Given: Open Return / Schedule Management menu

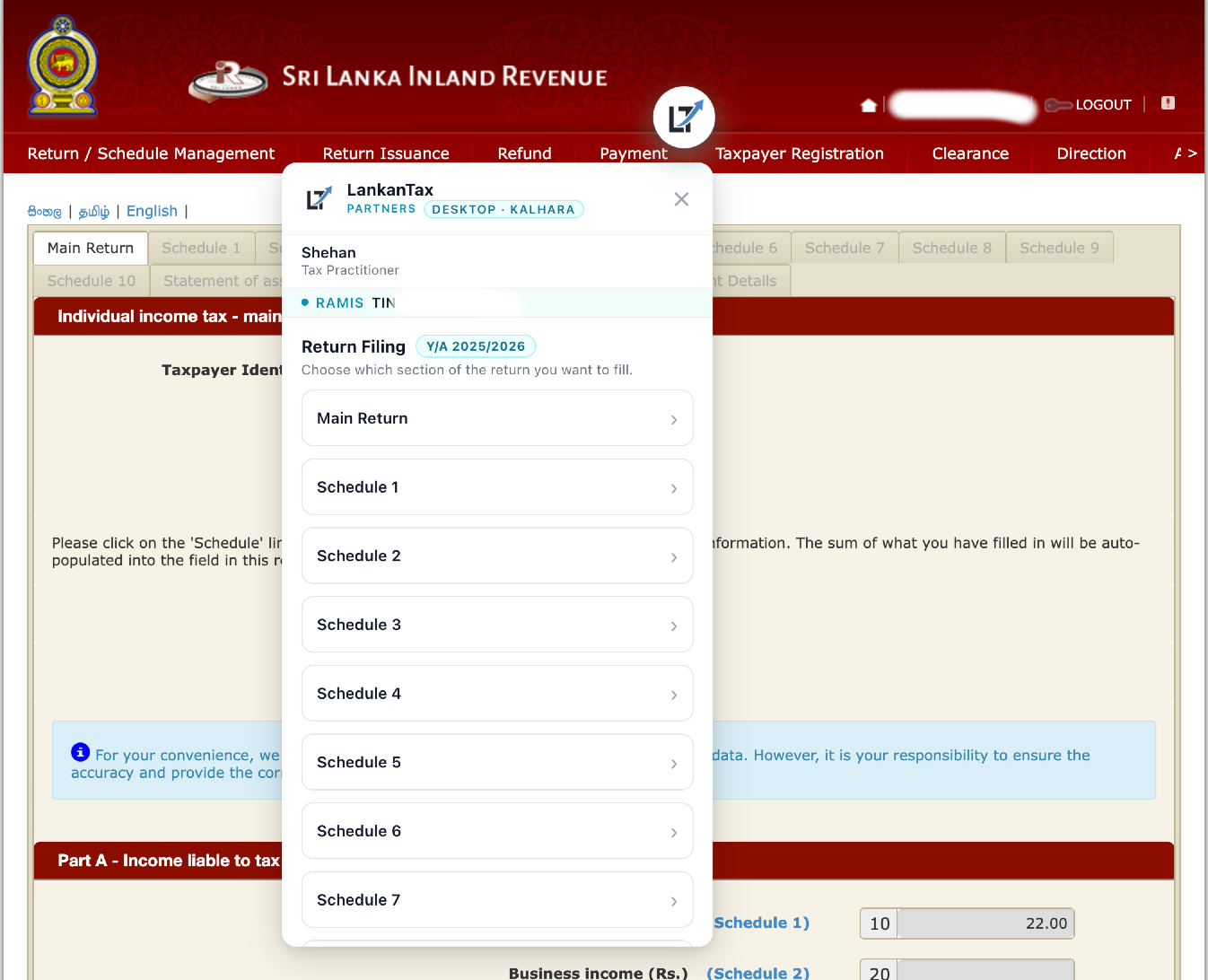Looking at the screenshot, I should tap(151, 153).
